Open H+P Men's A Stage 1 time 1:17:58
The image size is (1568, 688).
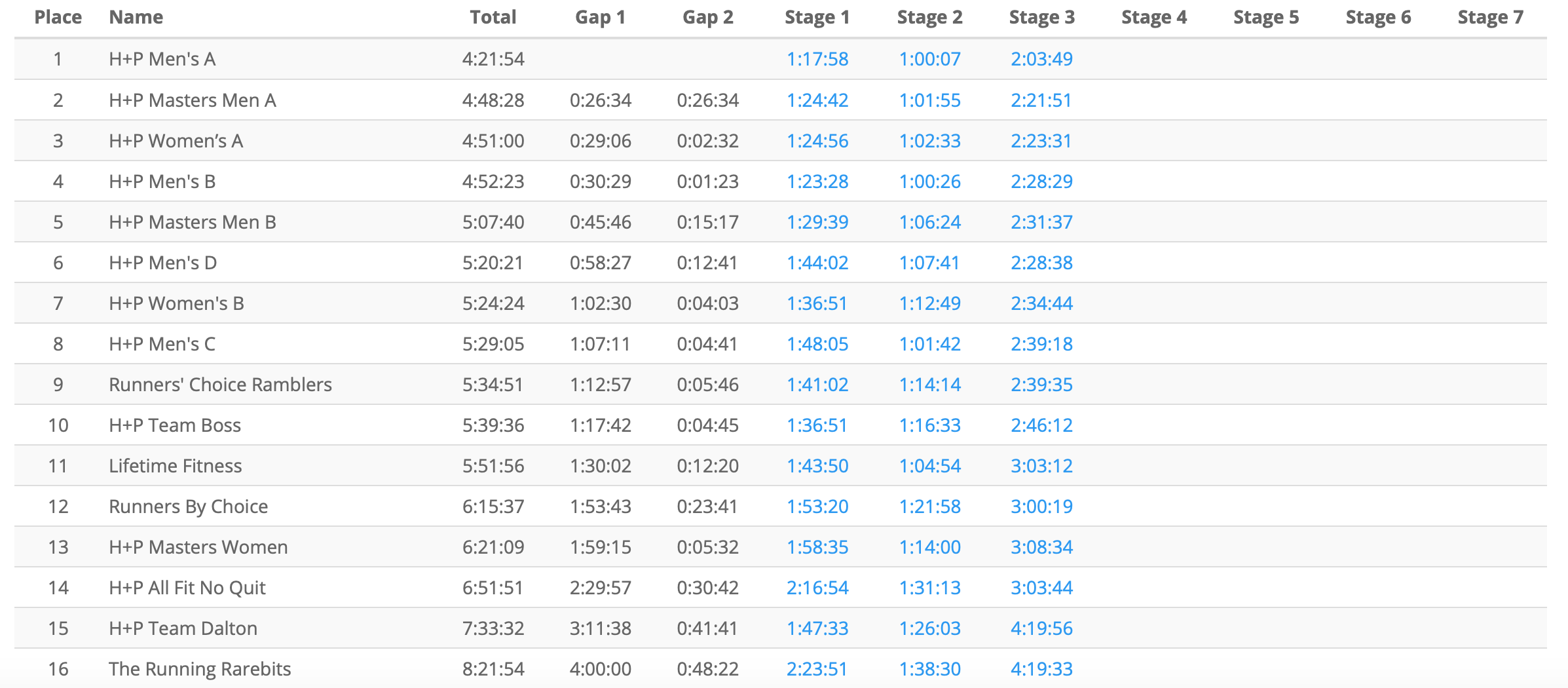tap(817, 59)
